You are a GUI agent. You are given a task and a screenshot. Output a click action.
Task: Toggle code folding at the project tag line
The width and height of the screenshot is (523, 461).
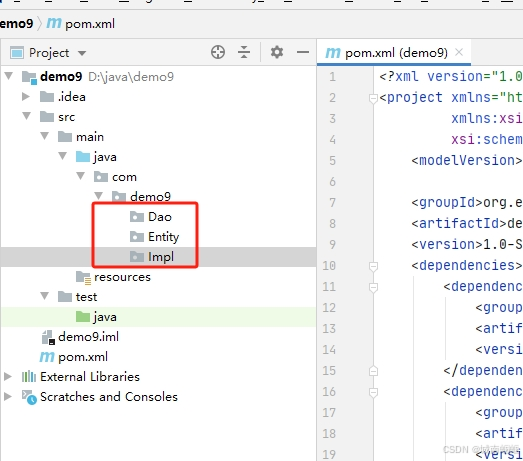click(x=373, y=98)
